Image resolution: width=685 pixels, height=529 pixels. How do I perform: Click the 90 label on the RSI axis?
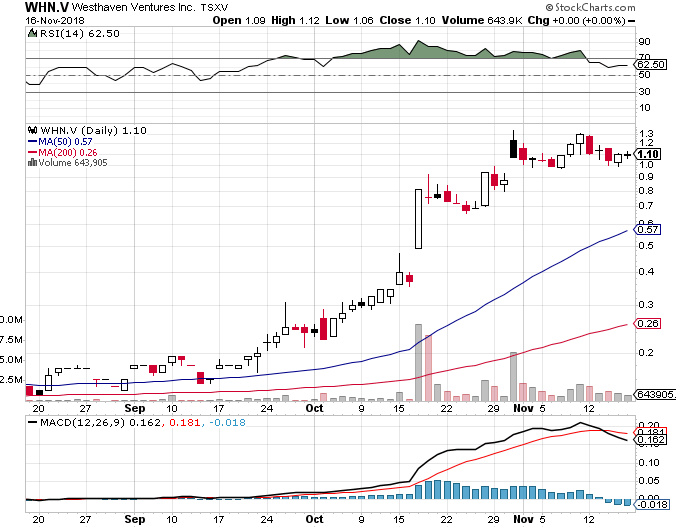tap(644, 42)
